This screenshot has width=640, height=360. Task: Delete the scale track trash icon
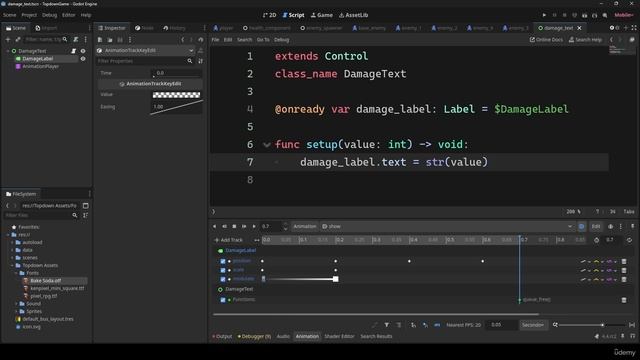coord(624,270)
